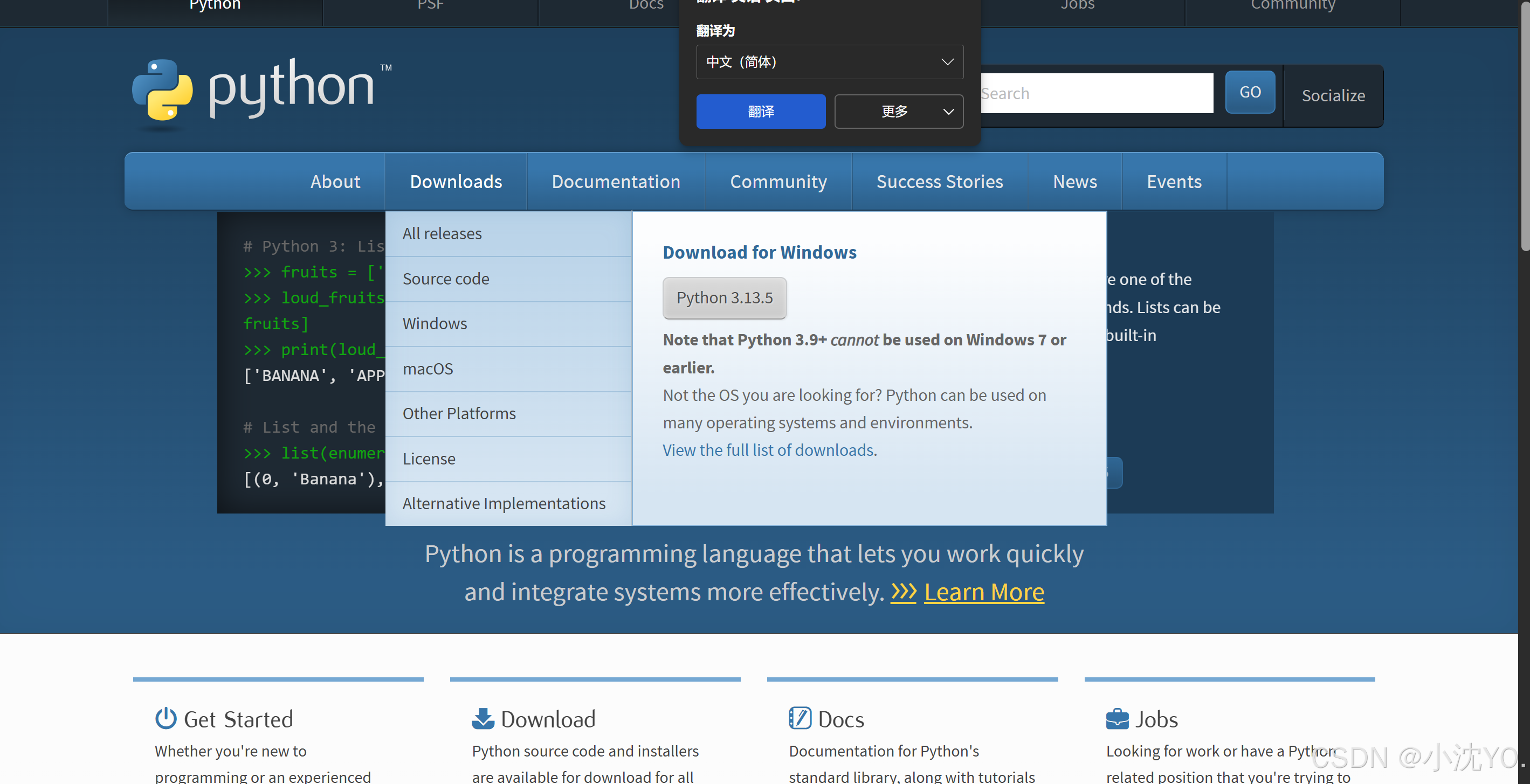Open the Events nav menu
The image size is (1530, 784).
[1174, 181]
